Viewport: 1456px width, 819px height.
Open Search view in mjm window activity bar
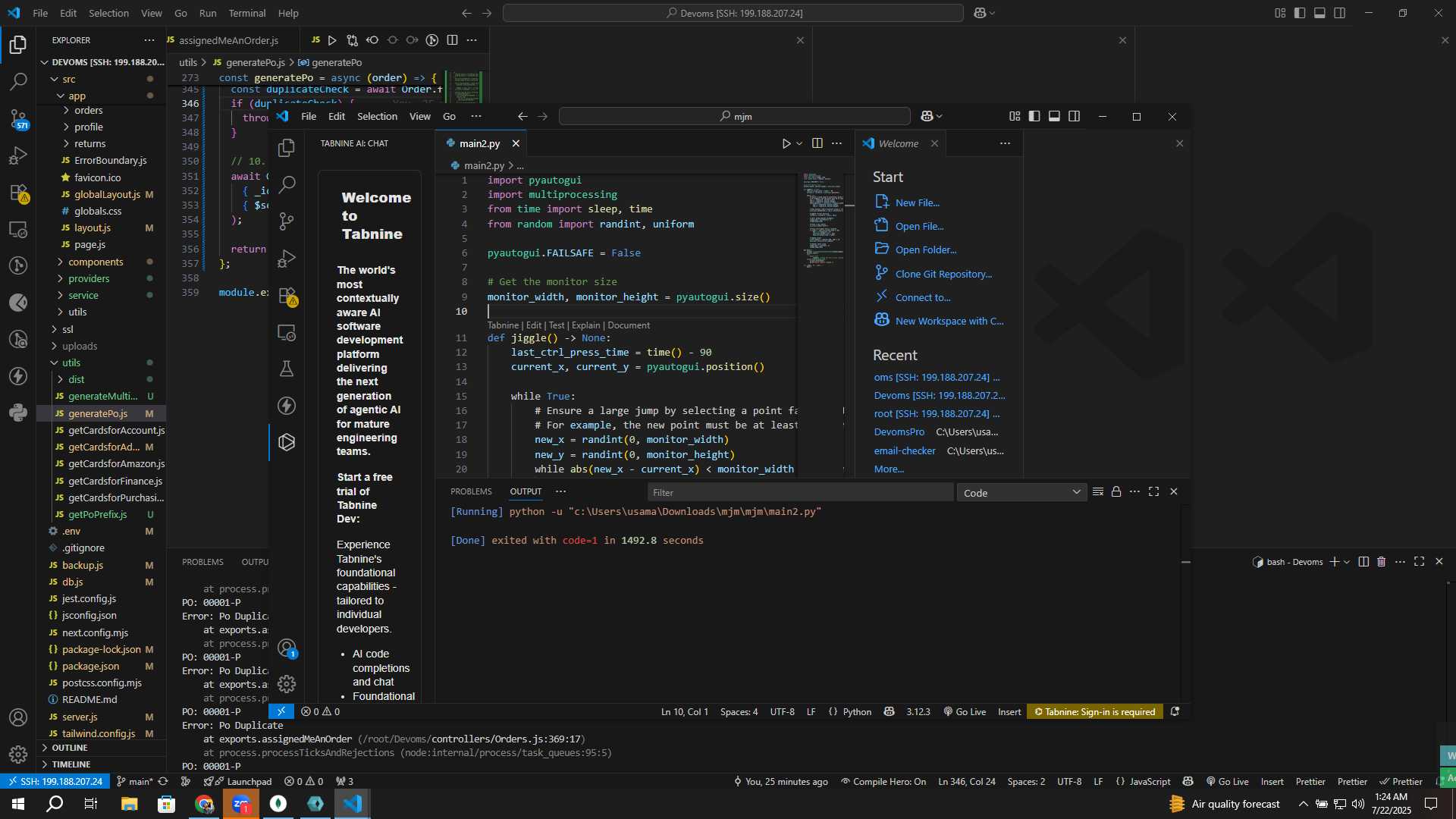click(x=287, y=184)
